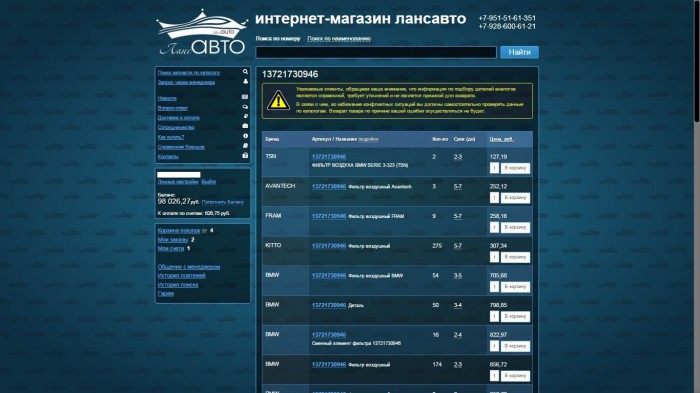Open the Сотрудничество link
Image resolution: width=700 pixels, height=393 pixels.
coord(176,127)
